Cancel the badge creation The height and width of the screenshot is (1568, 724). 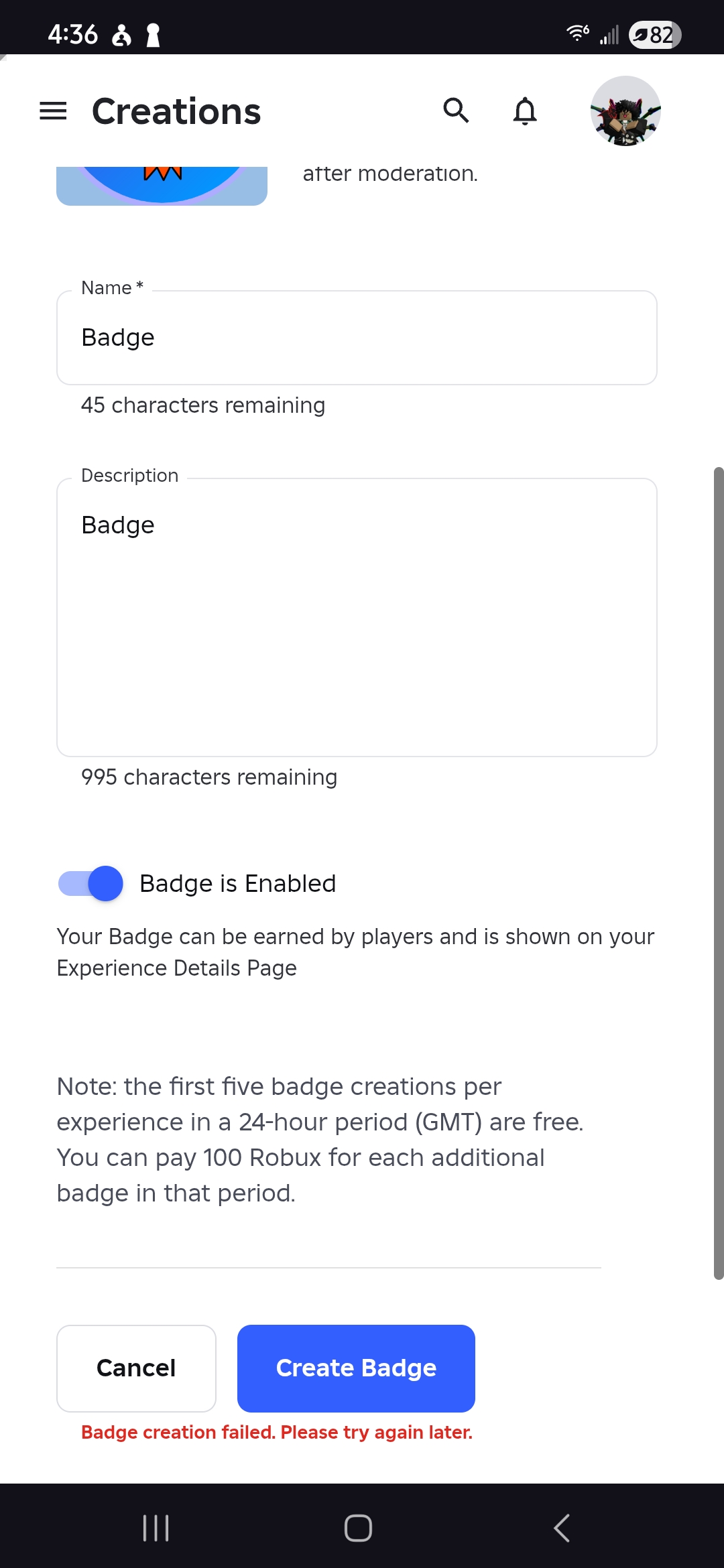click(x=136, y=1368)
